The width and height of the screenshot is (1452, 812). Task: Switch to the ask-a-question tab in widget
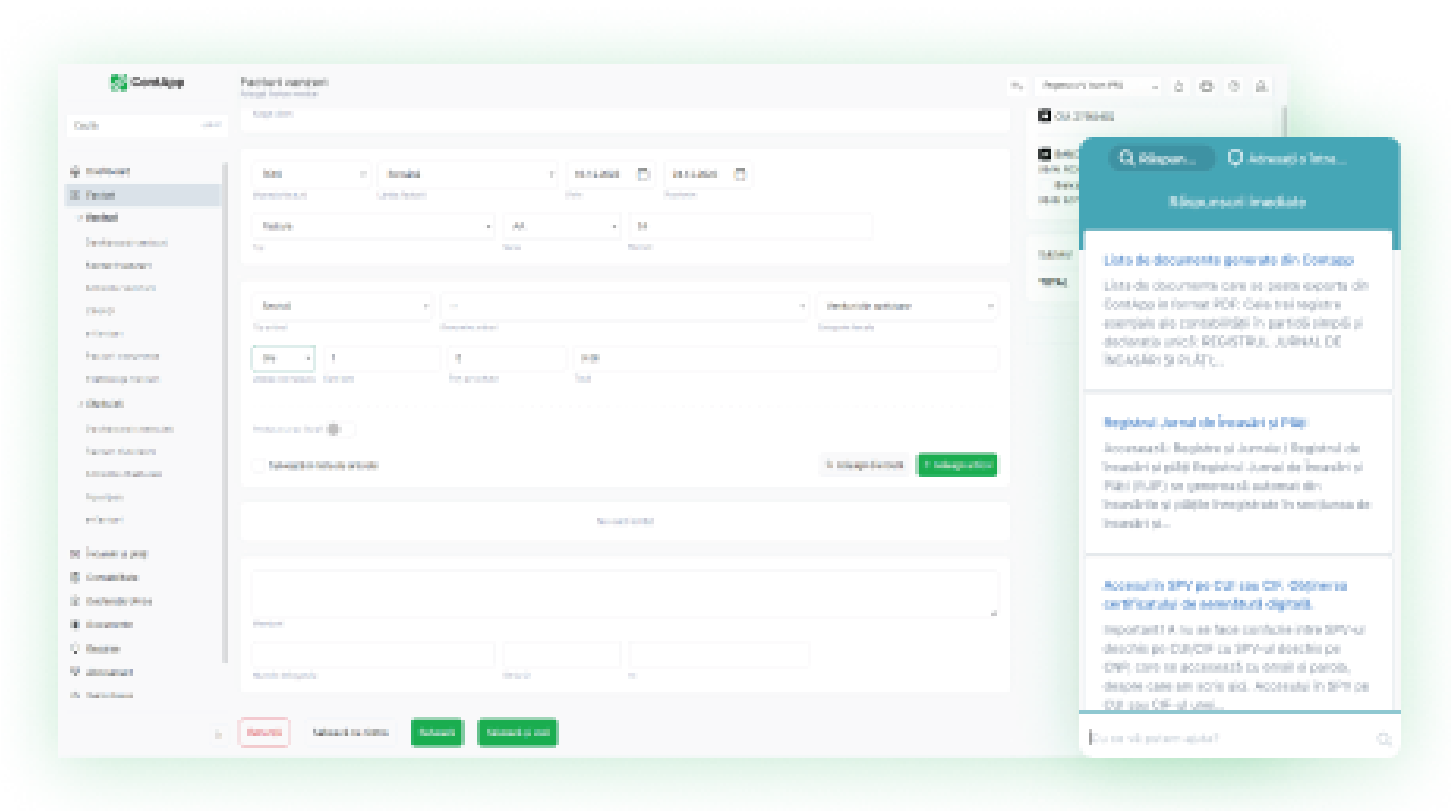tap(1287, 158)
